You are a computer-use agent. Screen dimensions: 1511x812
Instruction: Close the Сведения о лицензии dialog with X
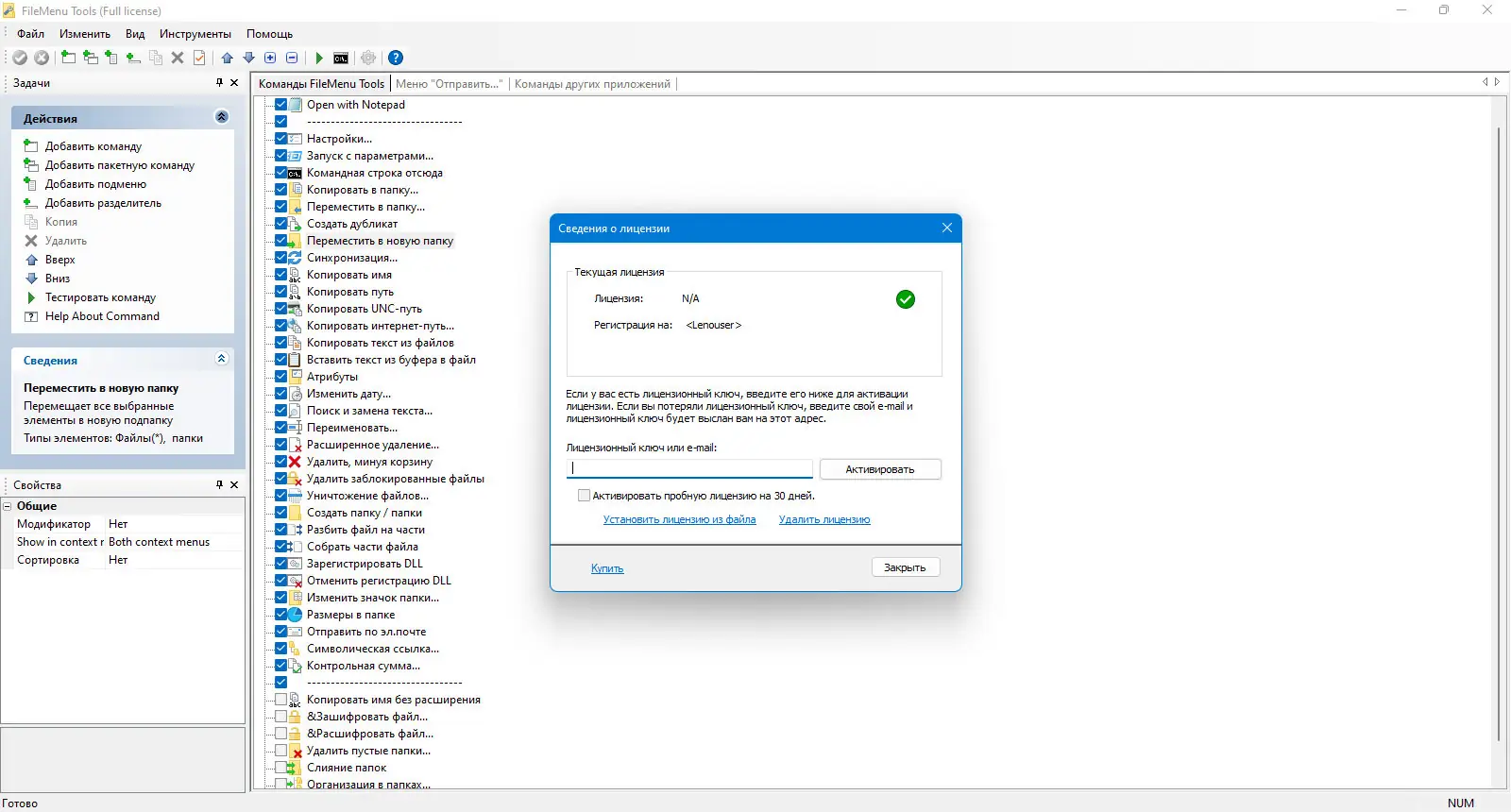point(947,228)
